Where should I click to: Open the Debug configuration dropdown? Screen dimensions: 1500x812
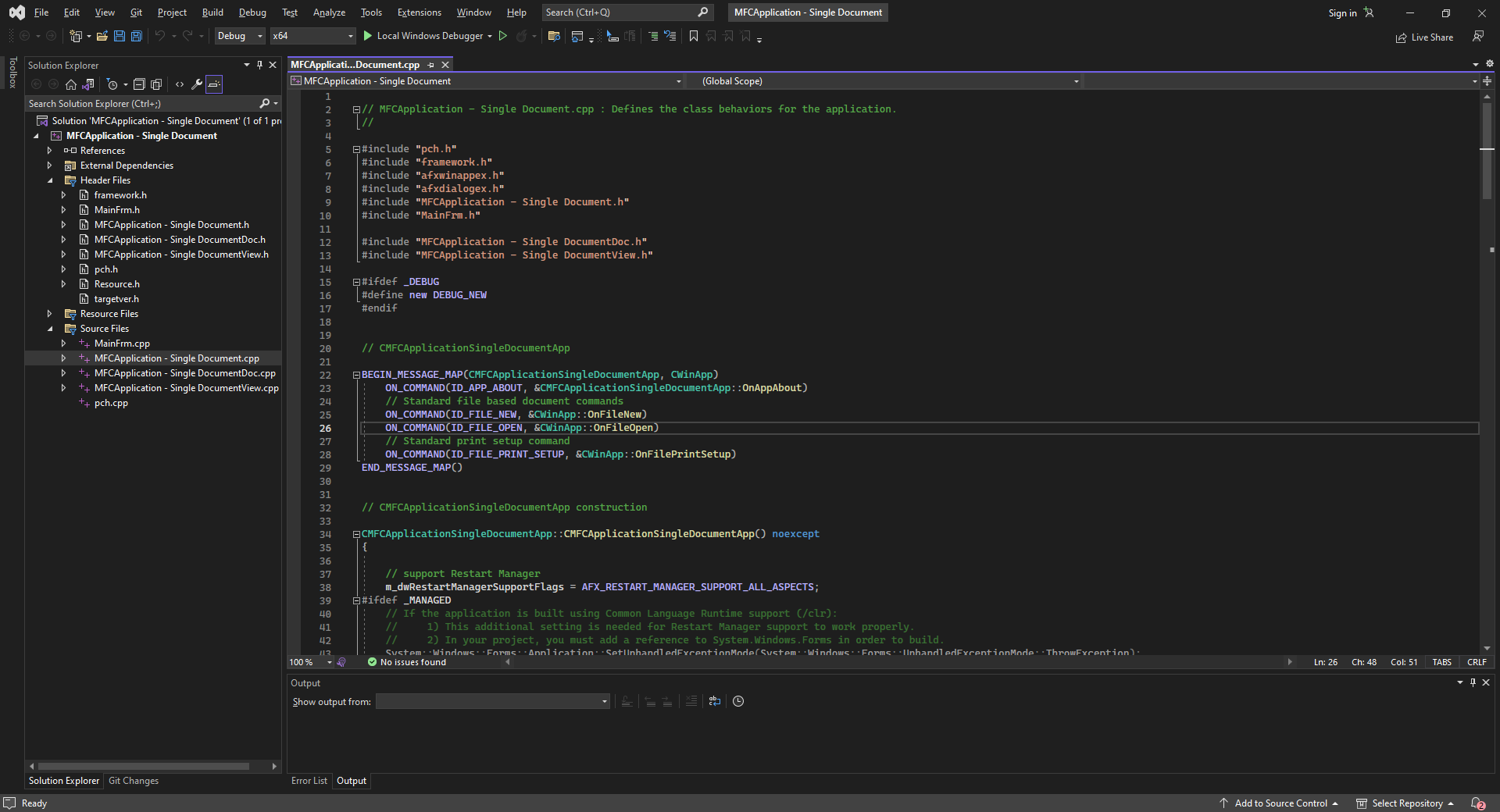pos(240,36)
